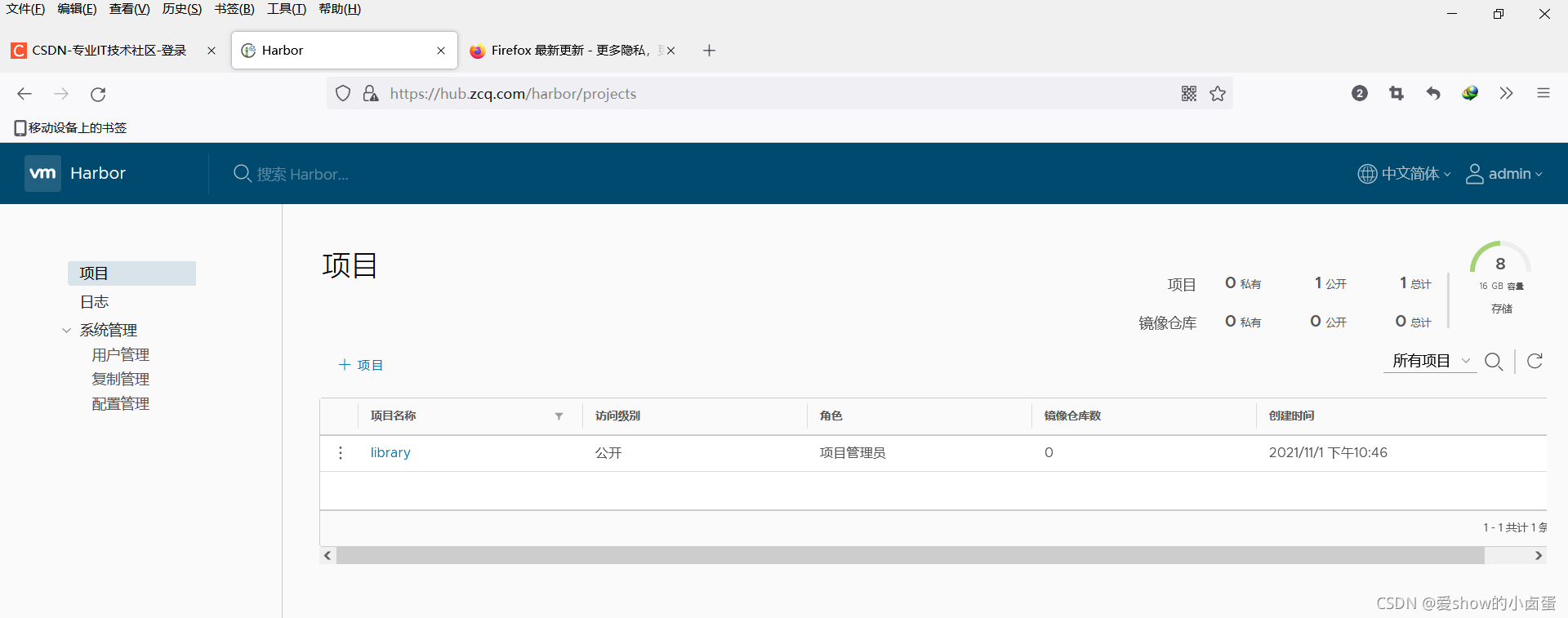Open a new tab with the plus button
Screen dimensions: 1568x618
pos(709,51)
